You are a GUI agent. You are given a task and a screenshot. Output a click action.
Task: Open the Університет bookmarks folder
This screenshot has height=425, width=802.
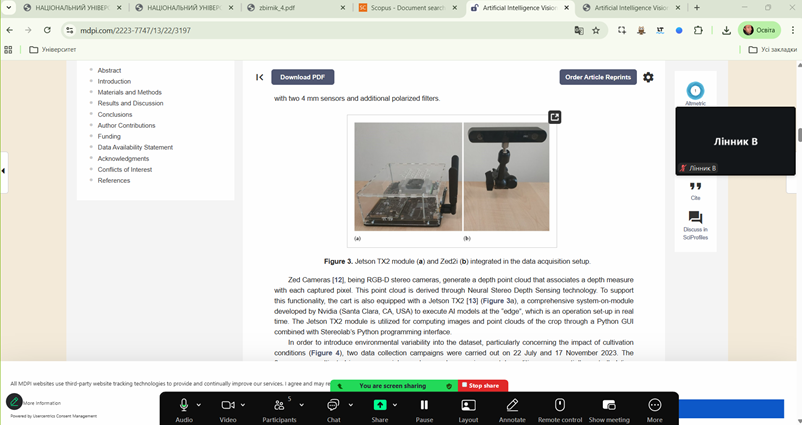[53, 50]
